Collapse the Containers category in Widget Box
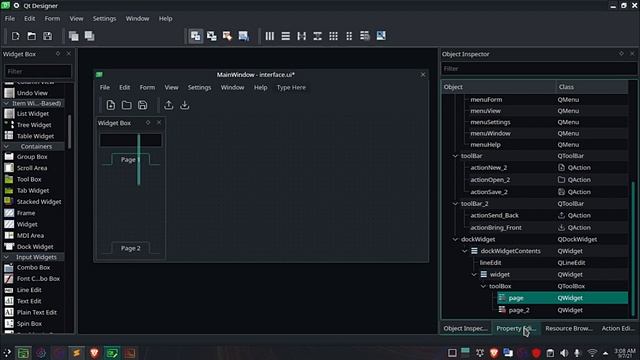Screen dimensions: 640x360 click(6, 147)
